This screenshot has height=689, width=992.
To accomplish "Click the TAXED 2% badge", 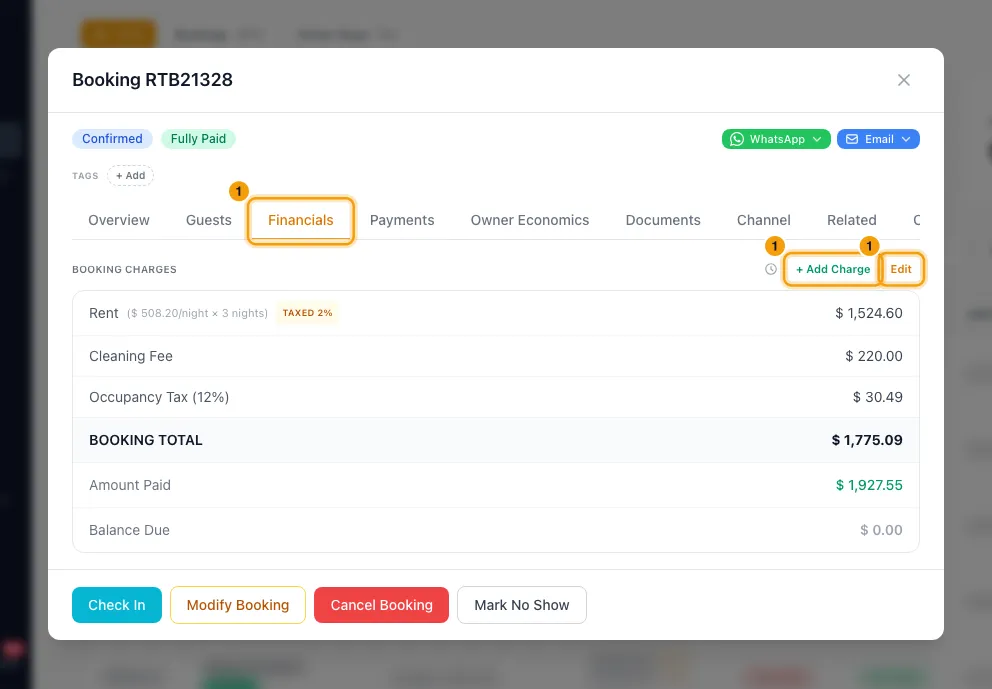I will pyautogui.click(x=307, y=313).
